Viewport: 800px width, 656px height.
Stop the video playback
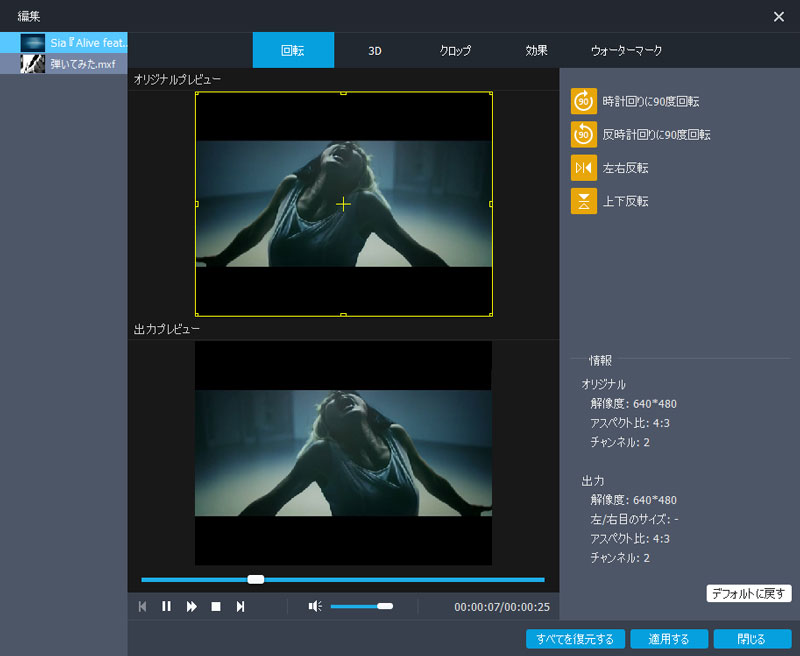(x=216, y=606)
